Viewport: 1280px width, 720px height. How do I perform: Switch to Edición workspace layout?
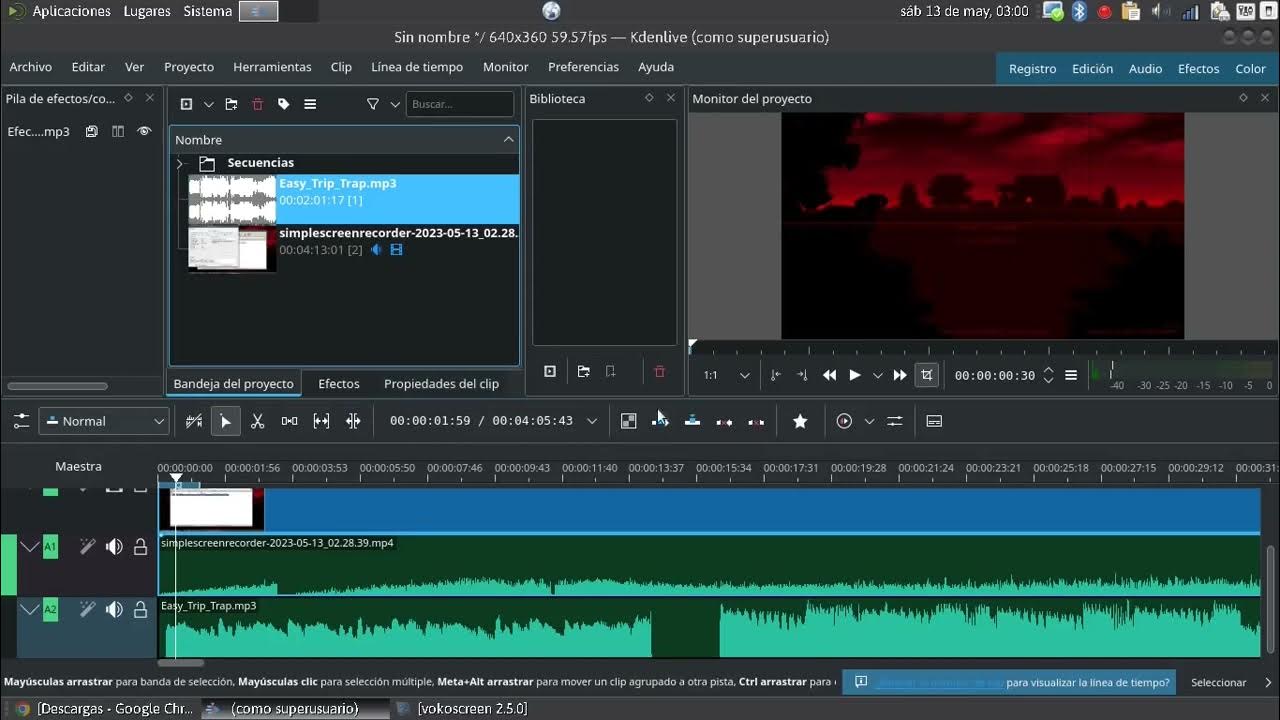(x=1092, y=68)
